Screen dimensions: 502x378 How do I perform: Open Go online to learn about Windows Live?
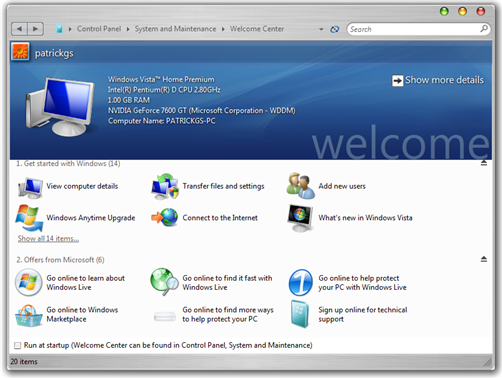(x=85, y=283)
